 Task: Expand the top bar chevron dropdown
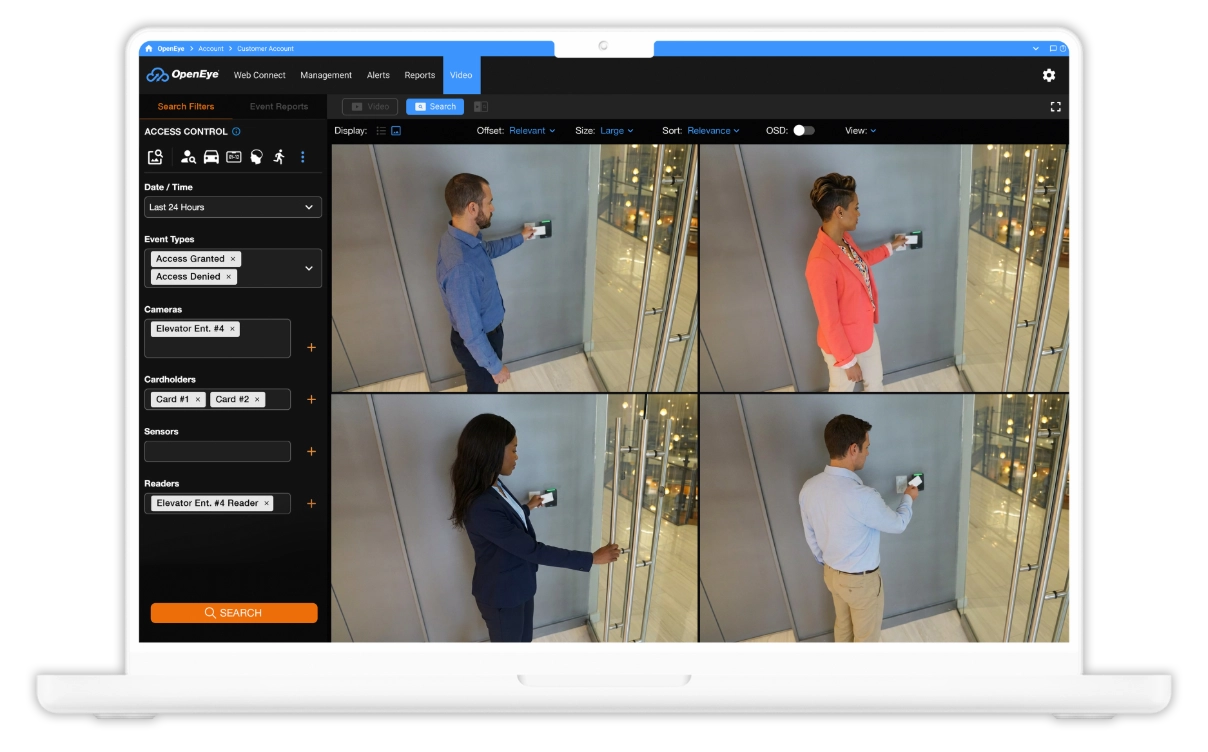coord(1036,48)
